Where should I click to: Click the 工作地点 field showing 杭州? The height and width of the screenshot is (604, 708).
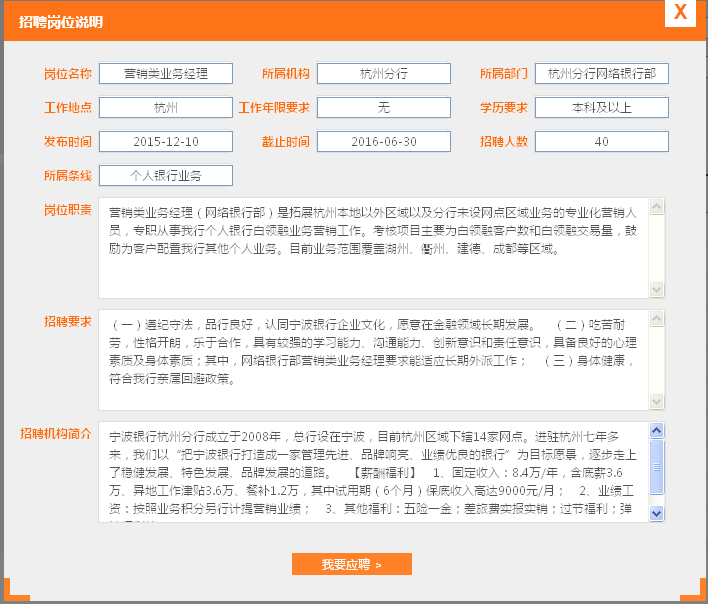[x=166, y=107]
